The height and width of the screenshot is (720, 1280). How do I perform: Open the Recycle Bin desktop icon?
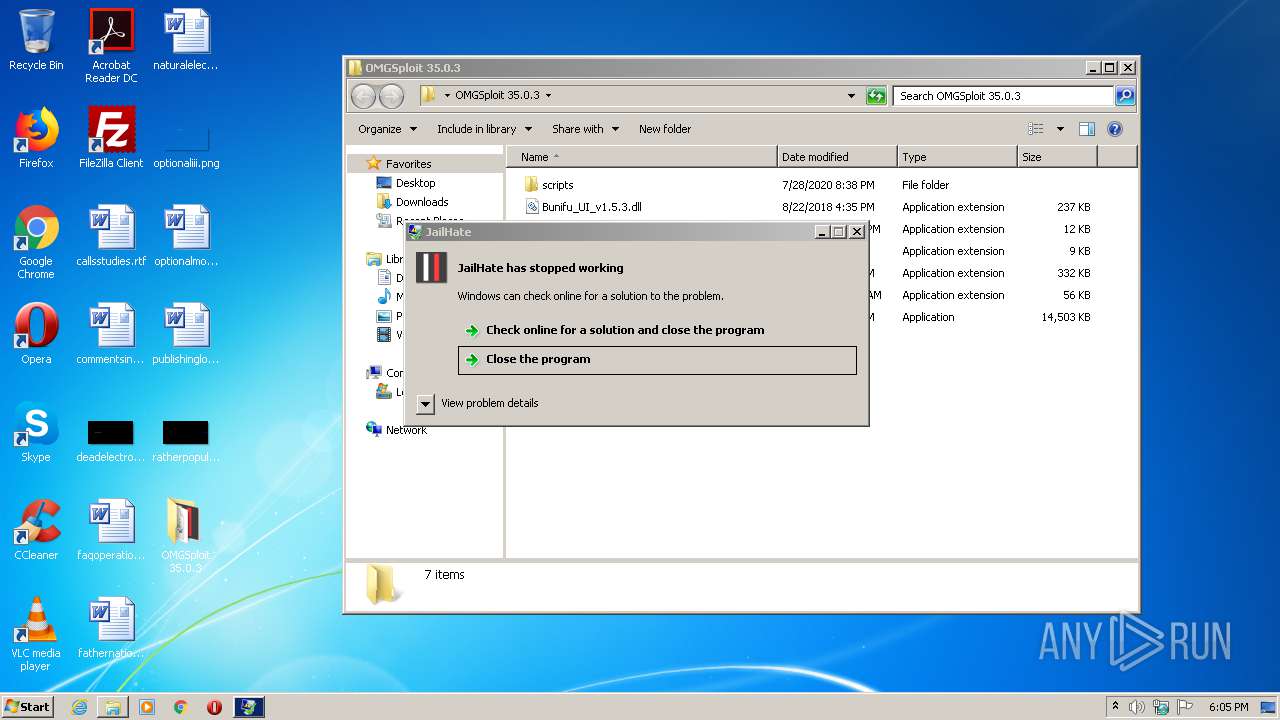click(36, 40)
